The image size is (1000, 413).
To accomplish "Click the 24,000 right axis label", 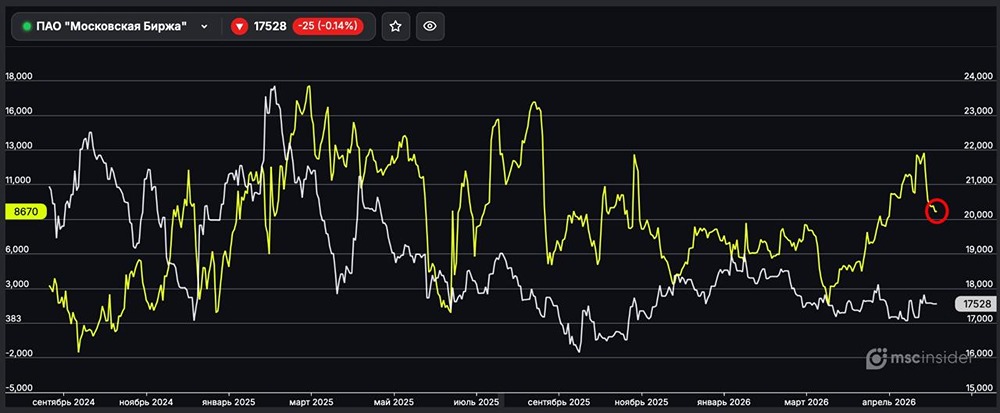I will pos(976,77).
